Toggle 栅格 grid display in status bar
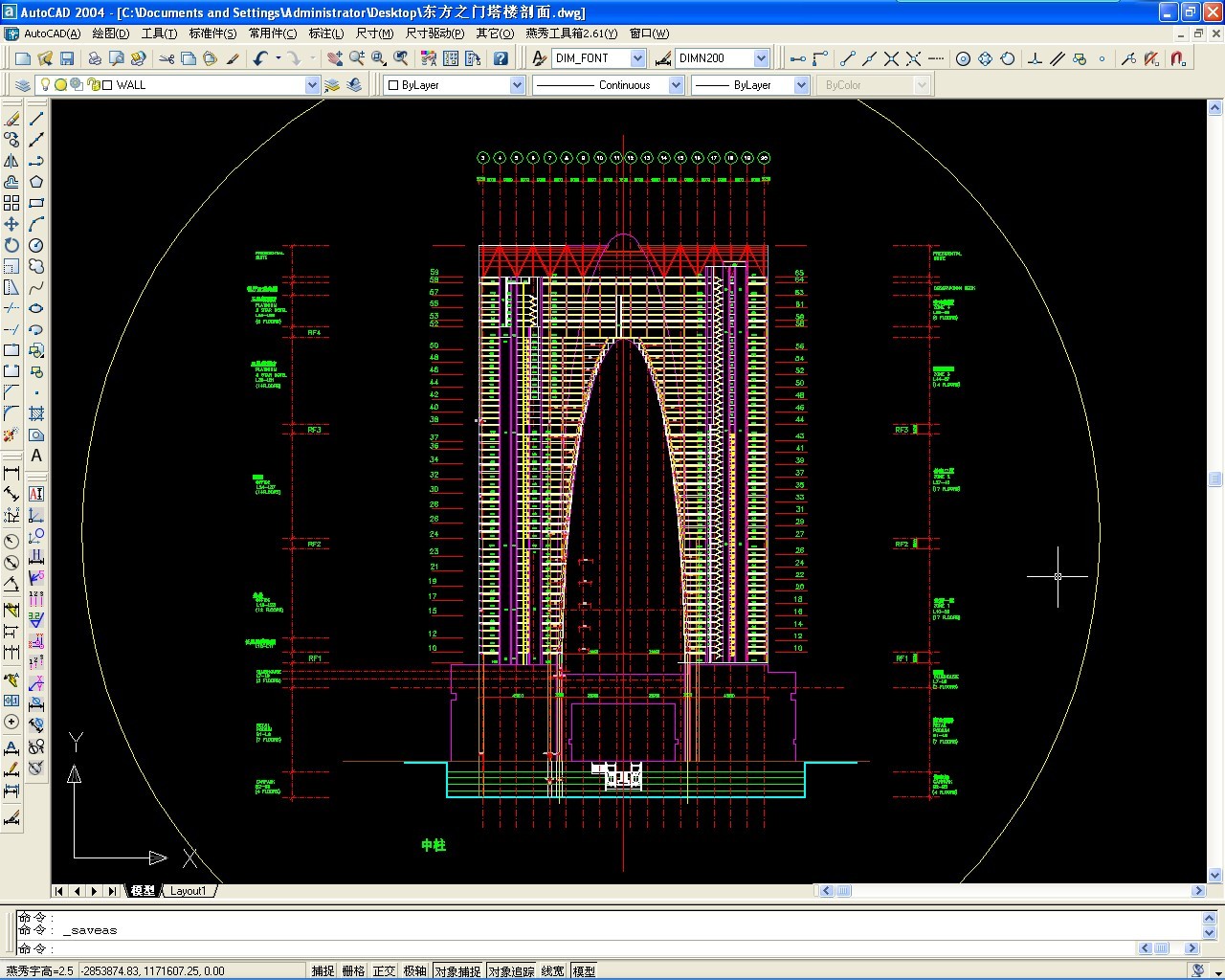This screenshot has height=980, width=1225. pos(354,970)
